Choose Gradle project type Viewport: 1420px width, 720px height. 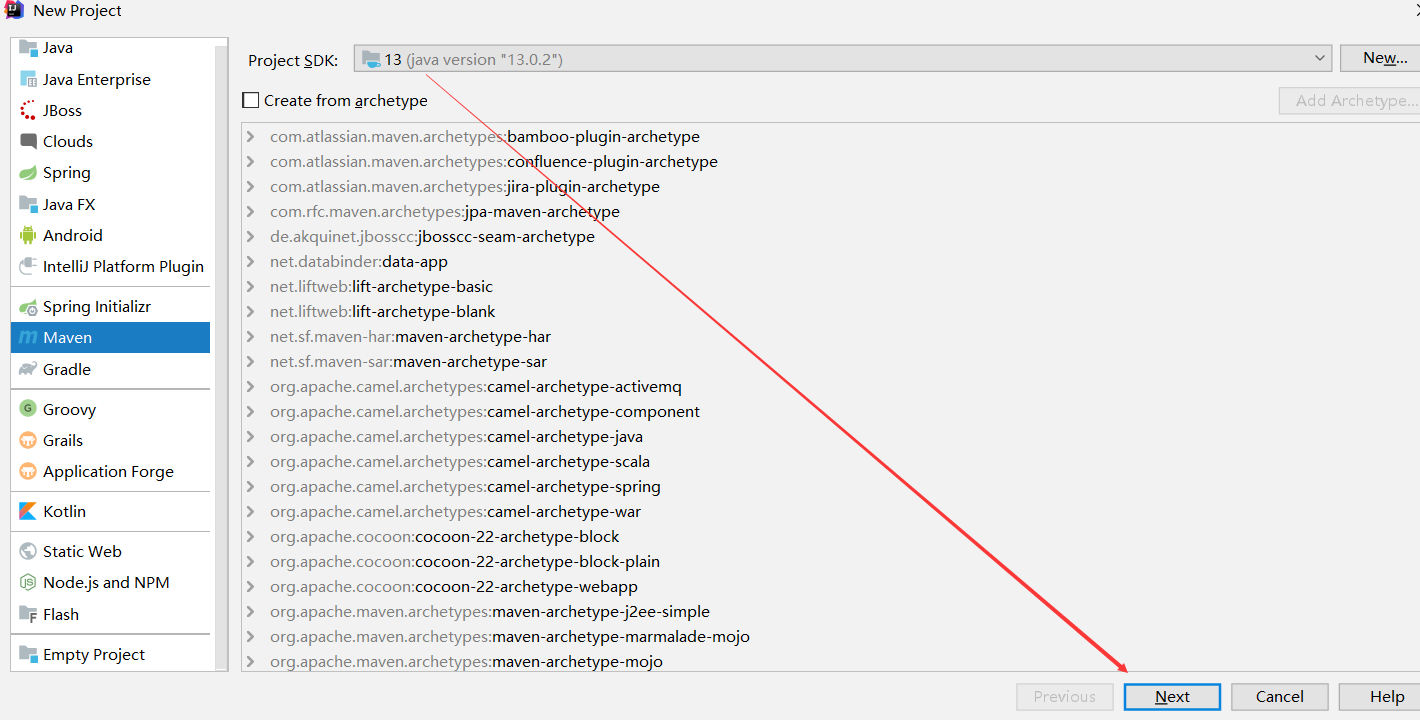point(110,369)
